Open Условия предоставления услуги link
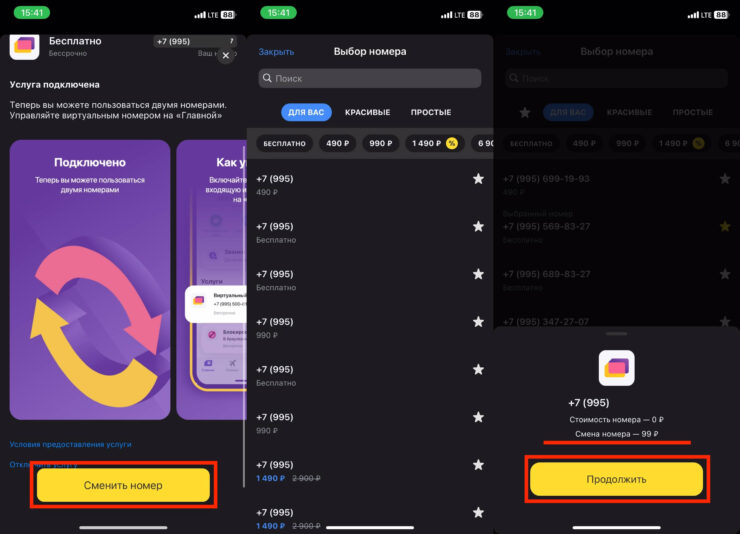Viewport: 740px width, 534px height. click(x=70, y=444)
